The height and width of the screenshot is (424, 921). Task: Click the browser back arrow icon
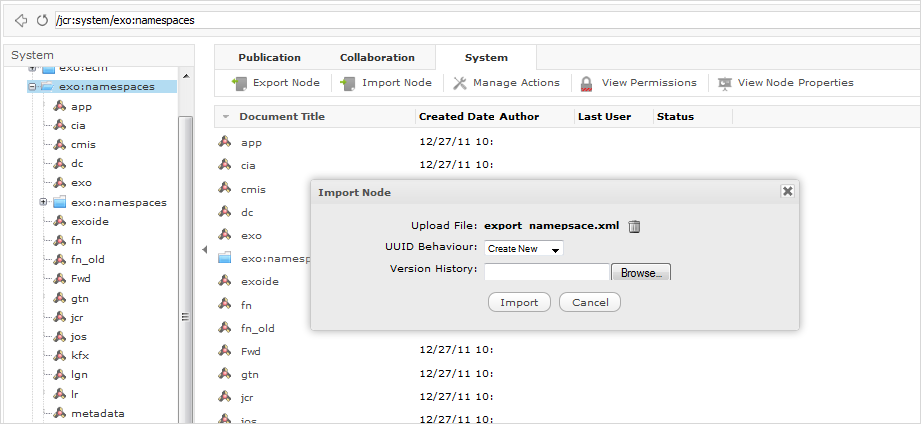[x=21, y=20]
